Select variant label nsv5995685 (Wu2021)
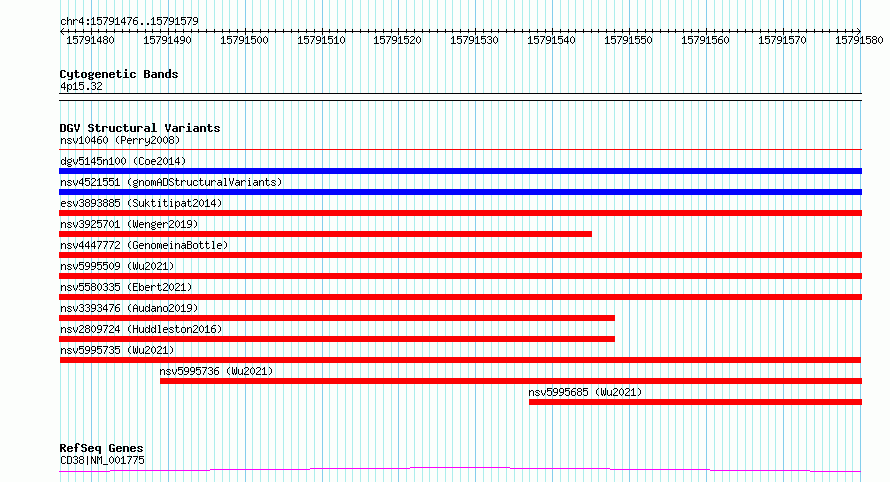 (x=585, y=392)
